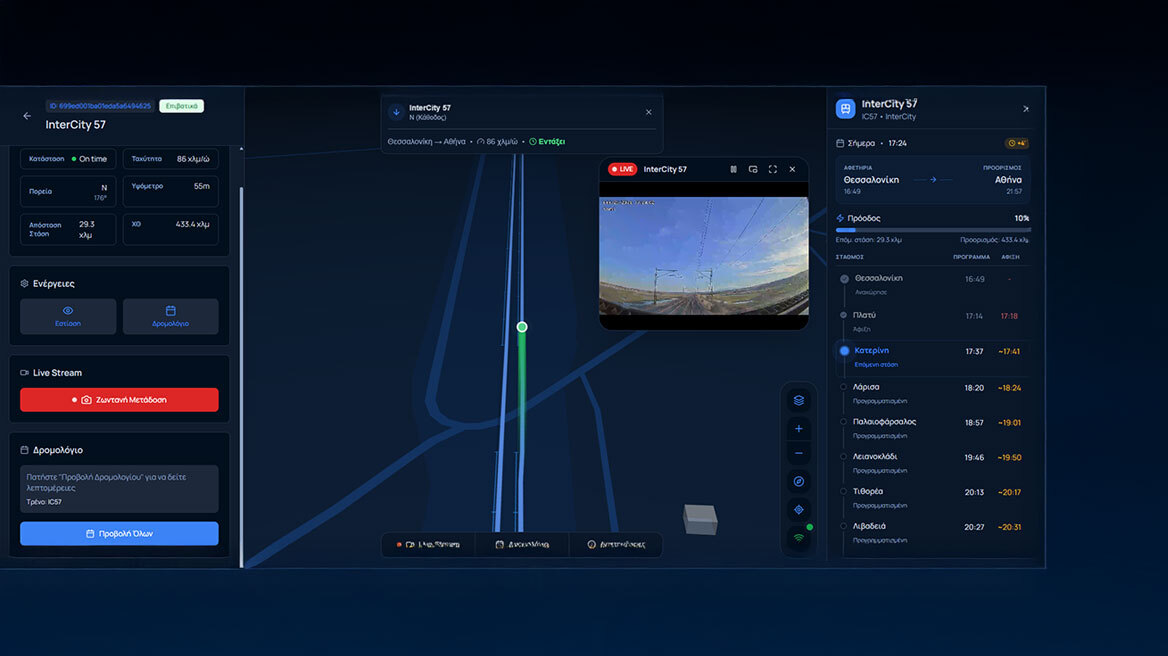
Task: Expand the InterCity 57 timetable panel arrow
Action: 1025,109
